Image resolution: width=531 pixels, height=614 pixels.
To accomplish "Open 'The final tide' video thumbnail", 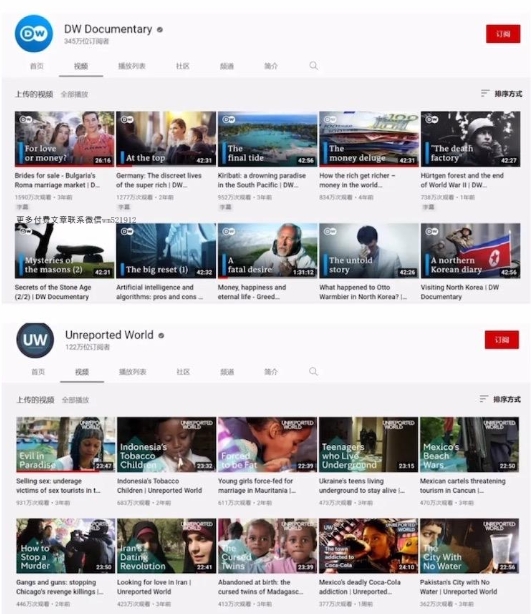I will coord(267,139).
